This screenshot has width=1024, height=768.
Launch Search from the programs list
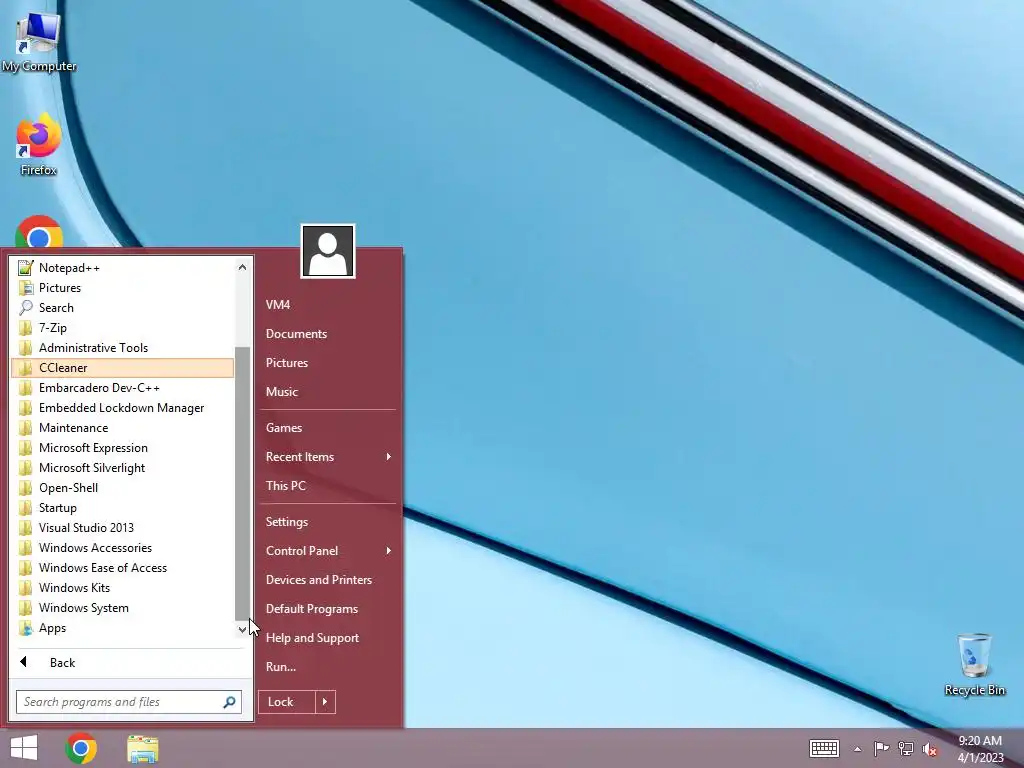click(123, 308)
